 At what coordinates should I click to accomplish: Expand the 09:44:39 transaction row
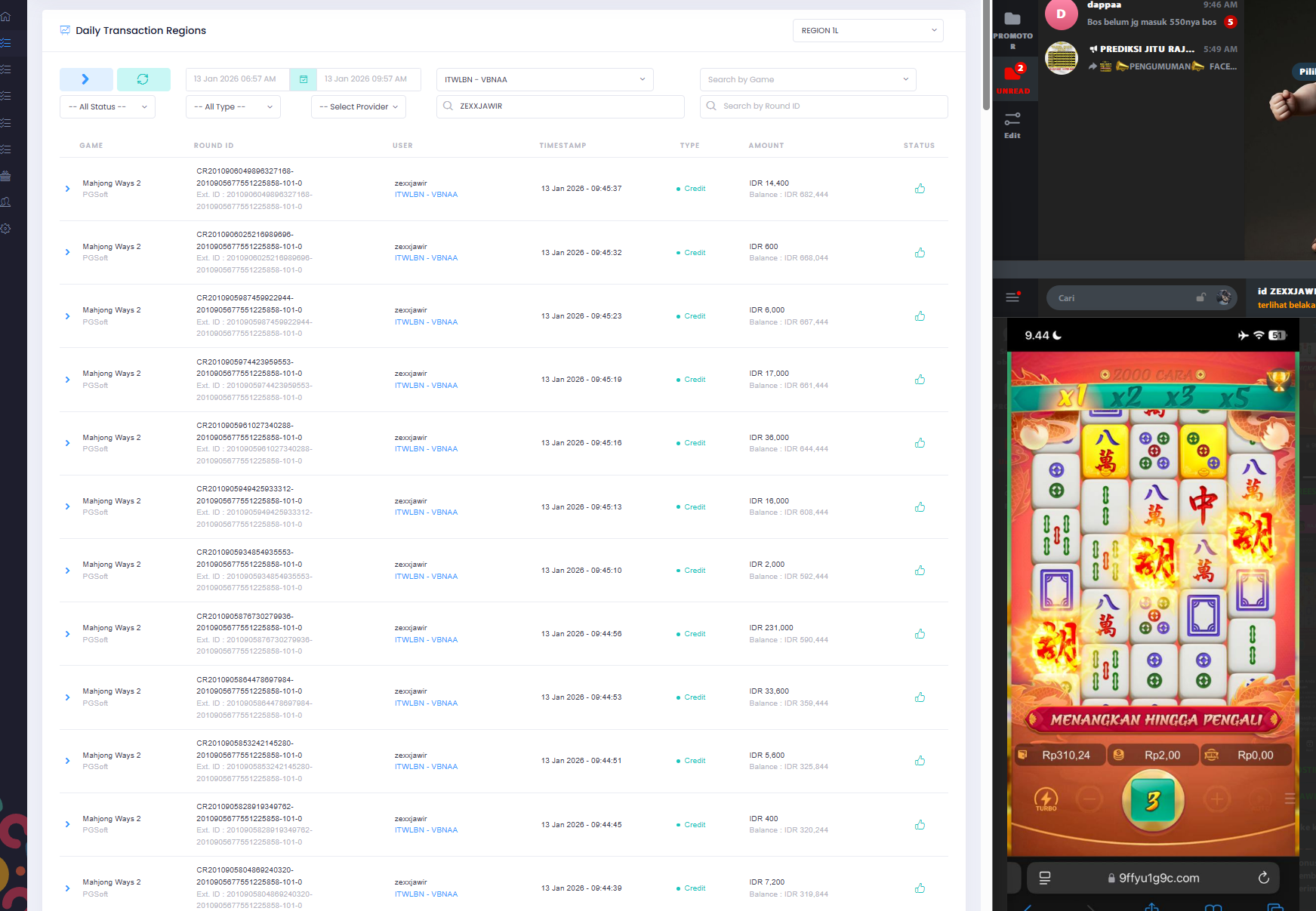click(67, 888)
